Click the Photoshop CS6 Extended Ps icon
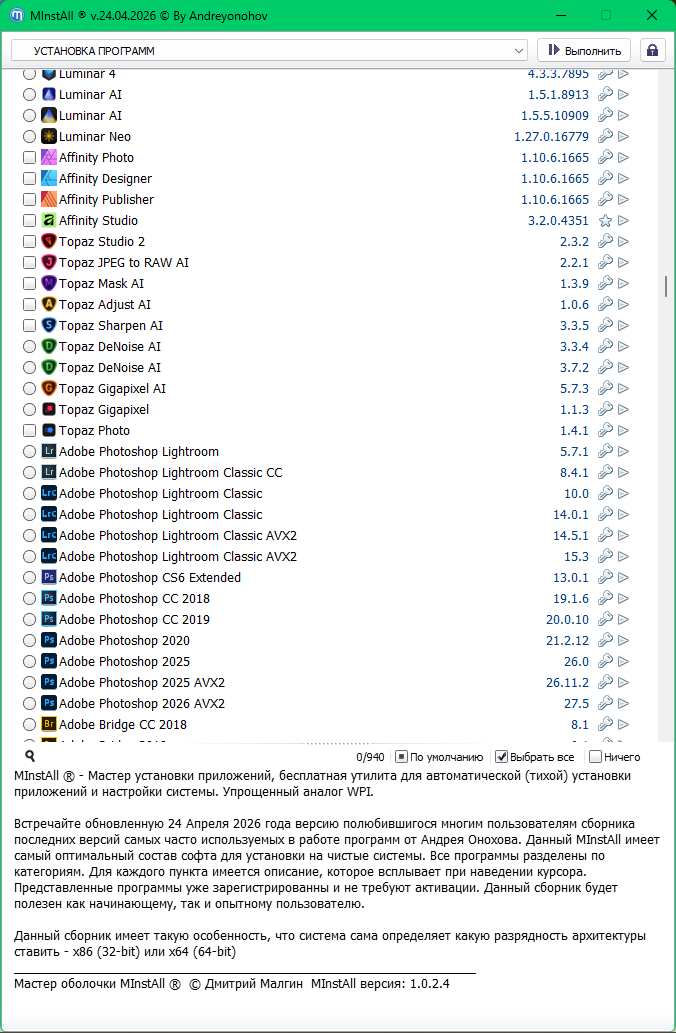Screen dimensions: 676x1033 [49, 578]
